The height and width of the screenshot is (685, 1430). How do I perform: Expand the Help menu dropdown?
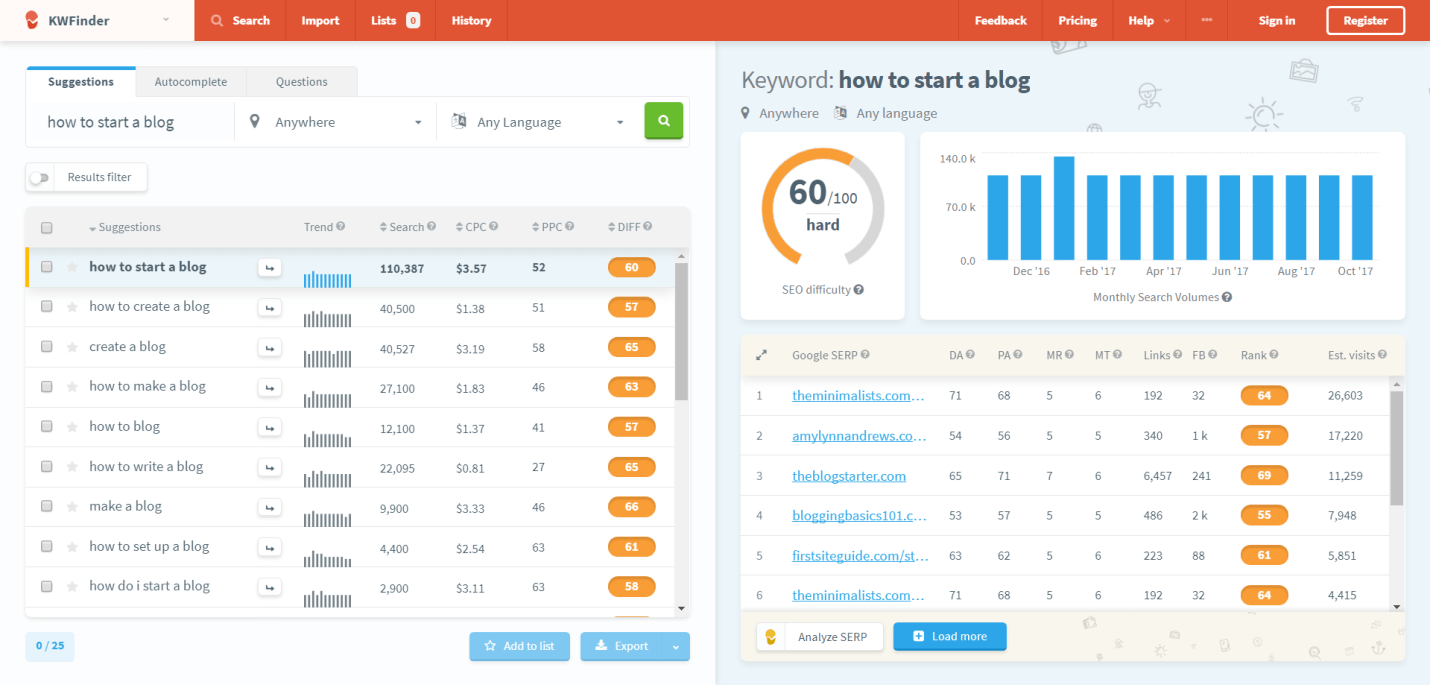coord(1148,20)
